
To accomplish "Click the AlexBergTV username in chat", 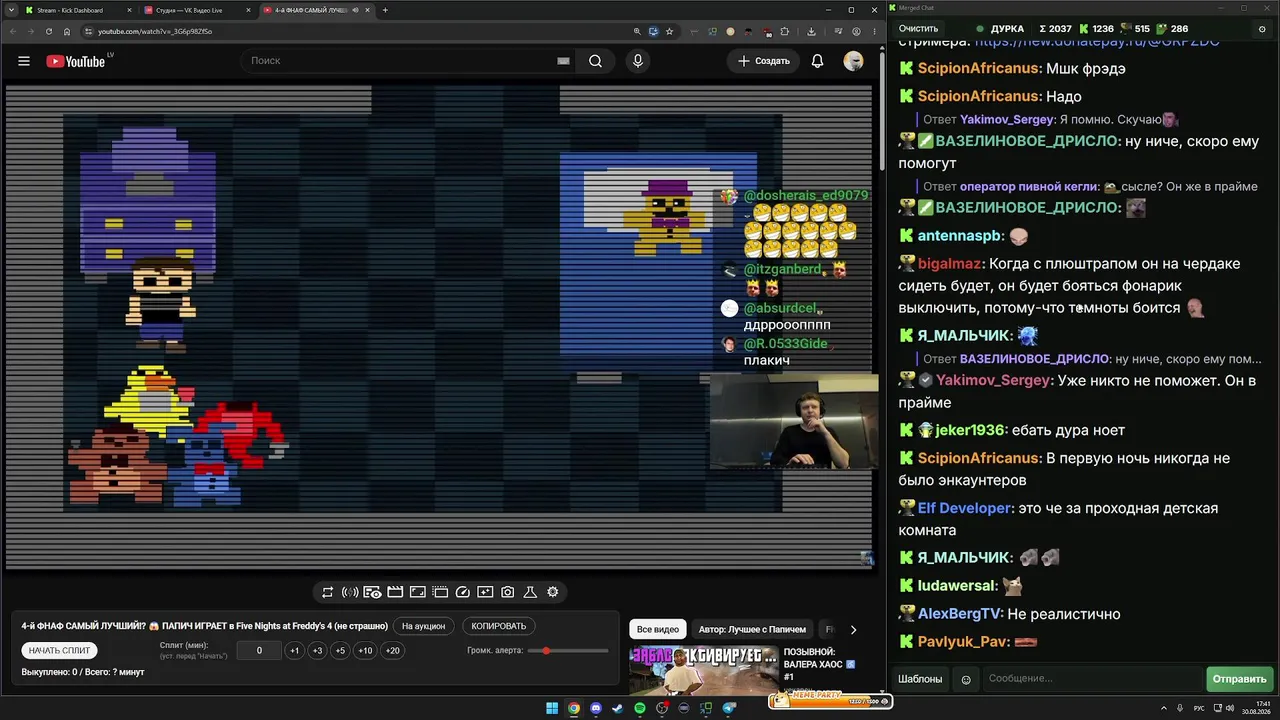I will [960, 614].
